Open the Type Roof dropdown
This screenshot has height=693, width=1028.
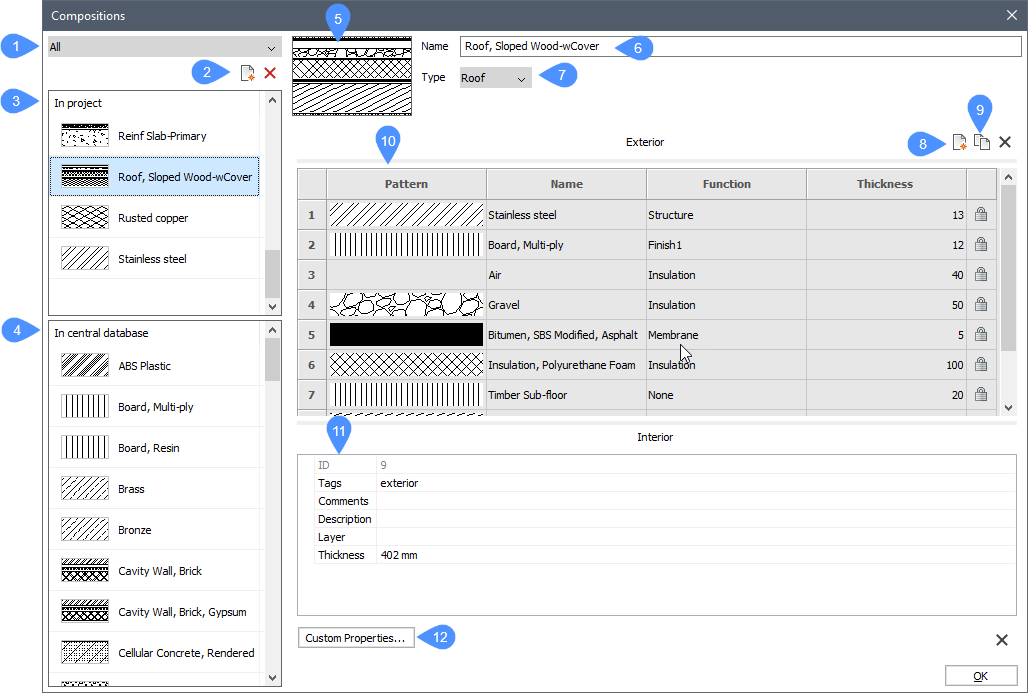click(x=495, y=78)
